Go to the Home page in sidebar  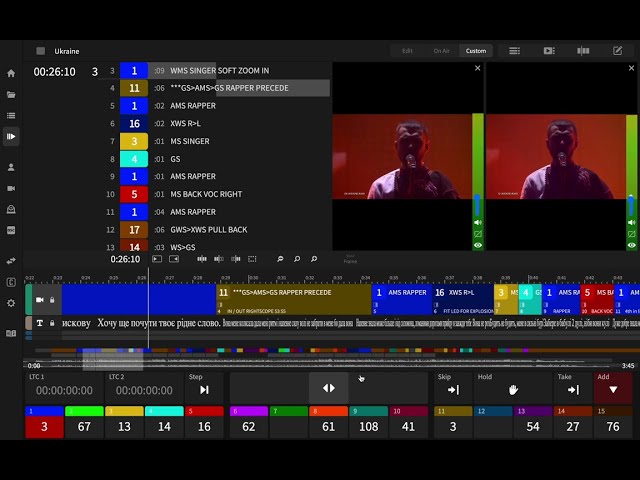tap(11, 73)
